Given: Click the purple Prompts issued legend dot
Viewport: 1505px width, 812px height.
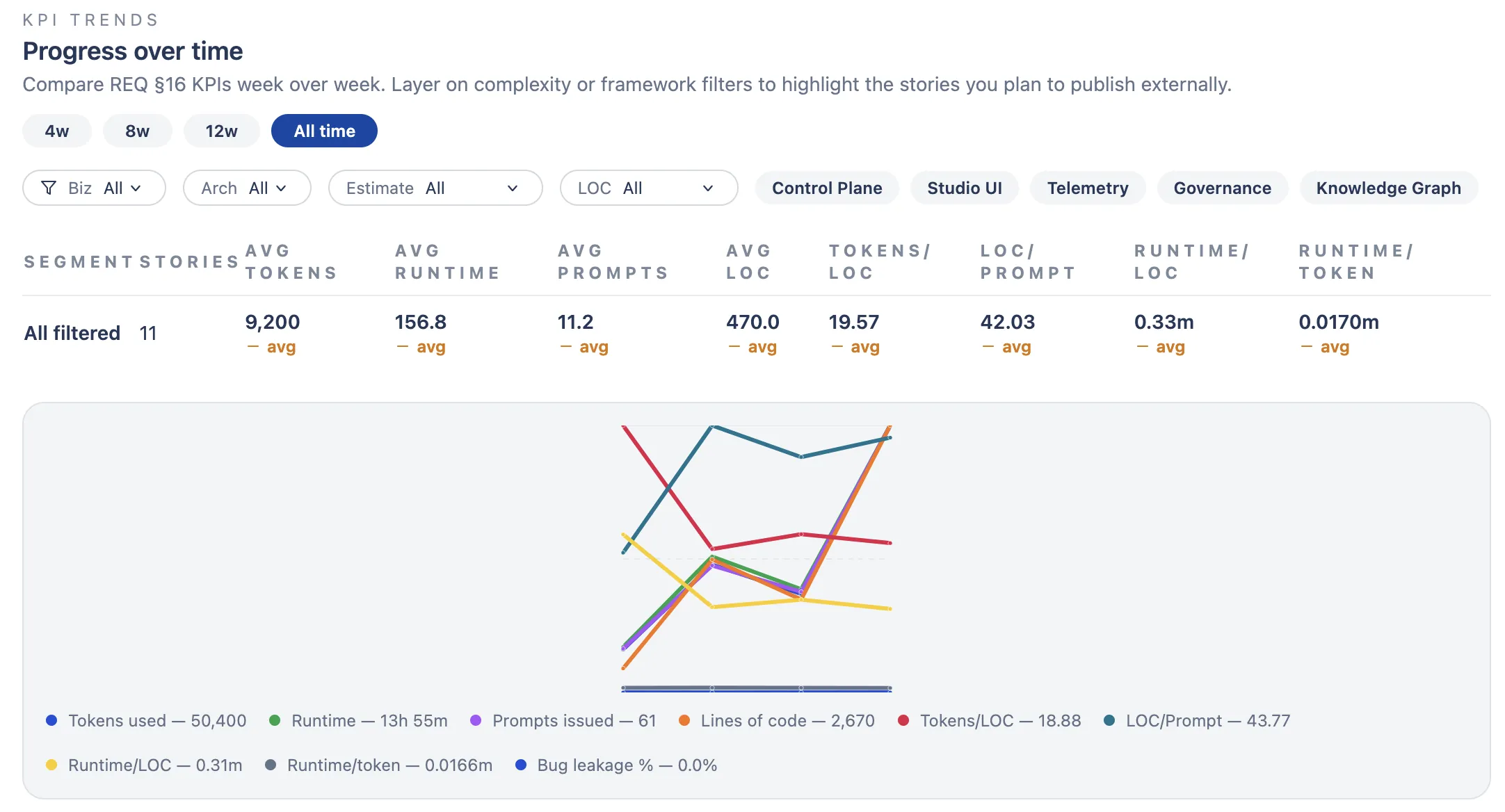Looking at the screenshot, I should [476, 720].
